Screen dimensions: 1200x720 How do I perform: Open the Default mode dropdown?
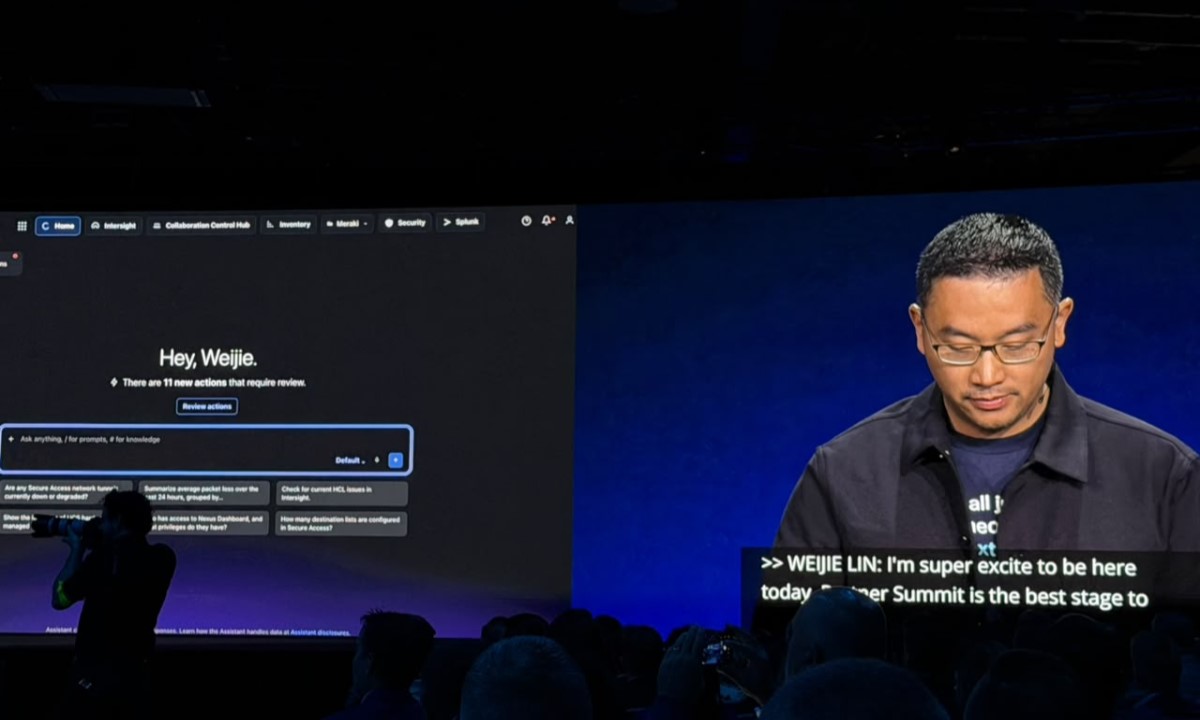tap(350, 460)
